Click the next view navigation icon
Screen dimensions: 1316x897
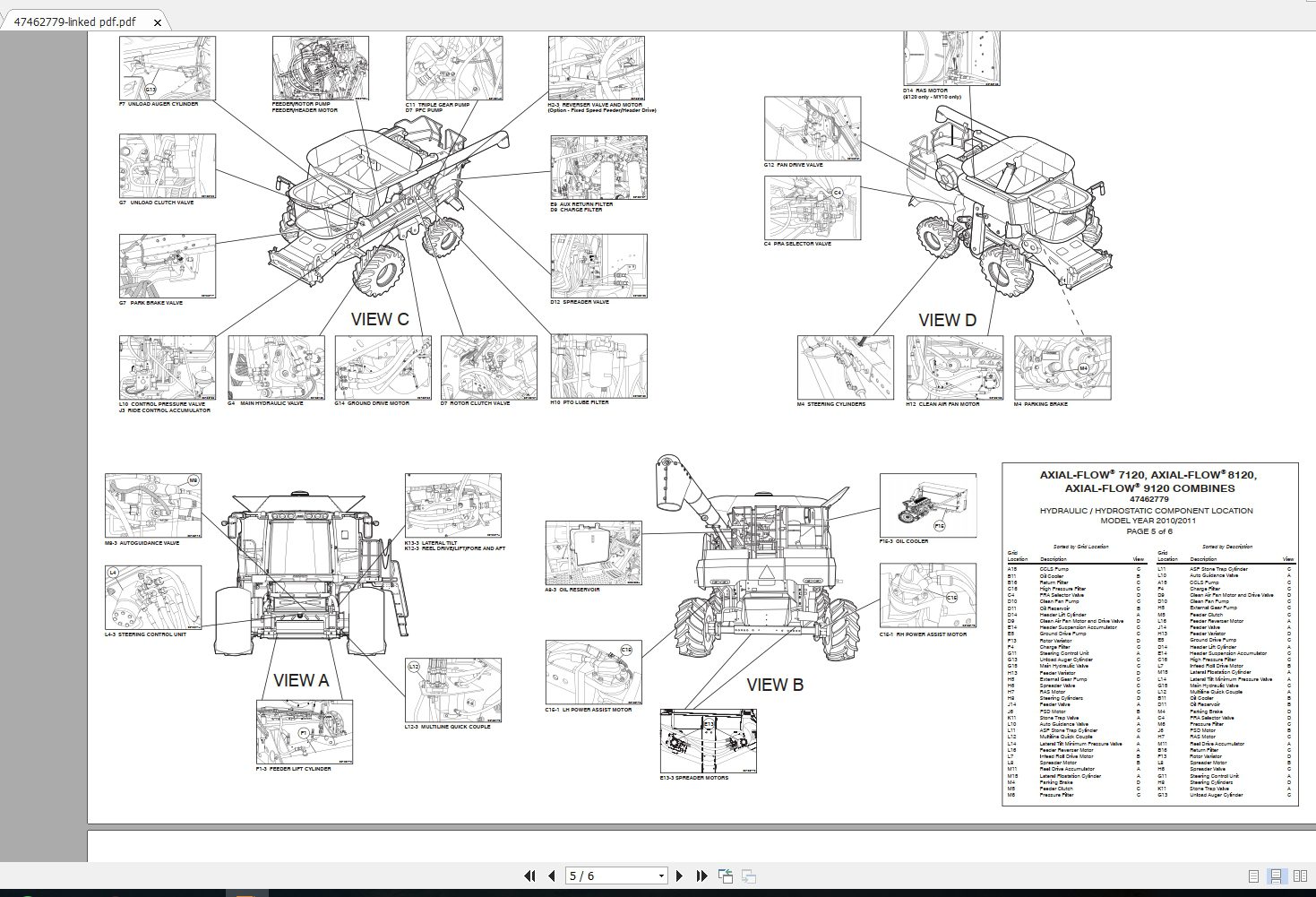(747, 875)
